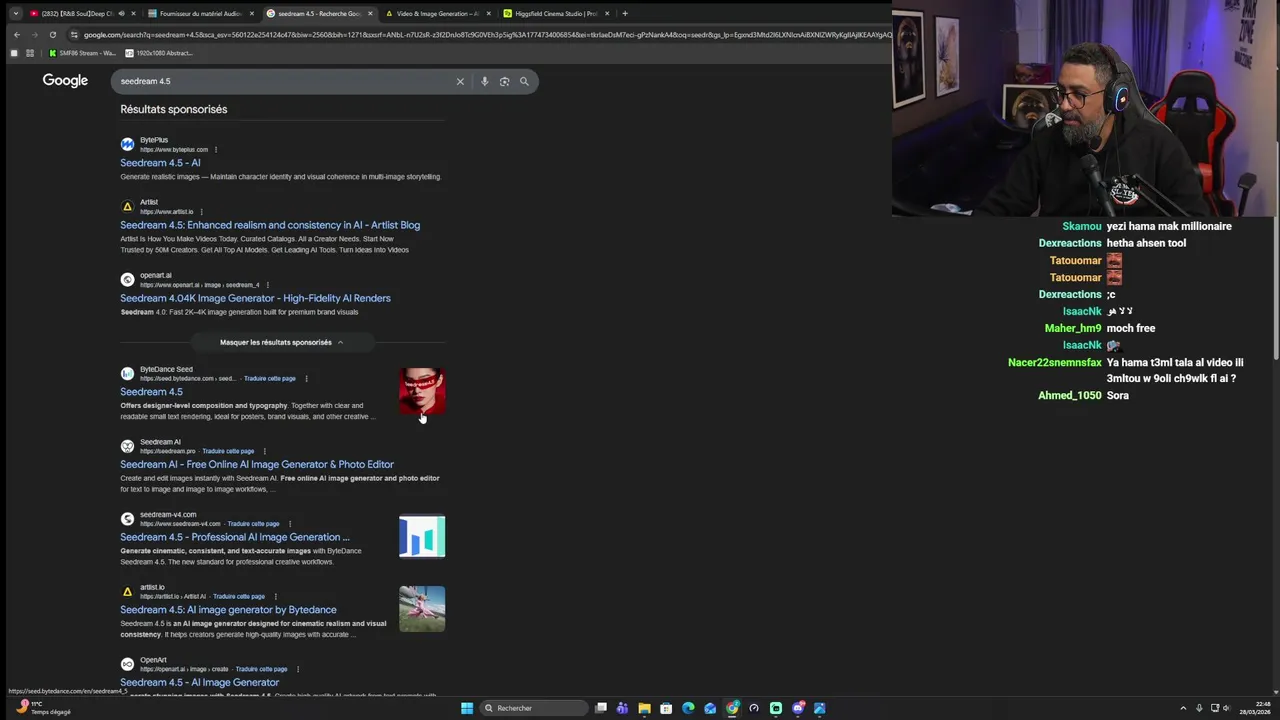Viewport: 1280px width, 720px height.
Task: Click the Seedream AI site favicon
Action: click(x=127, y=446)
